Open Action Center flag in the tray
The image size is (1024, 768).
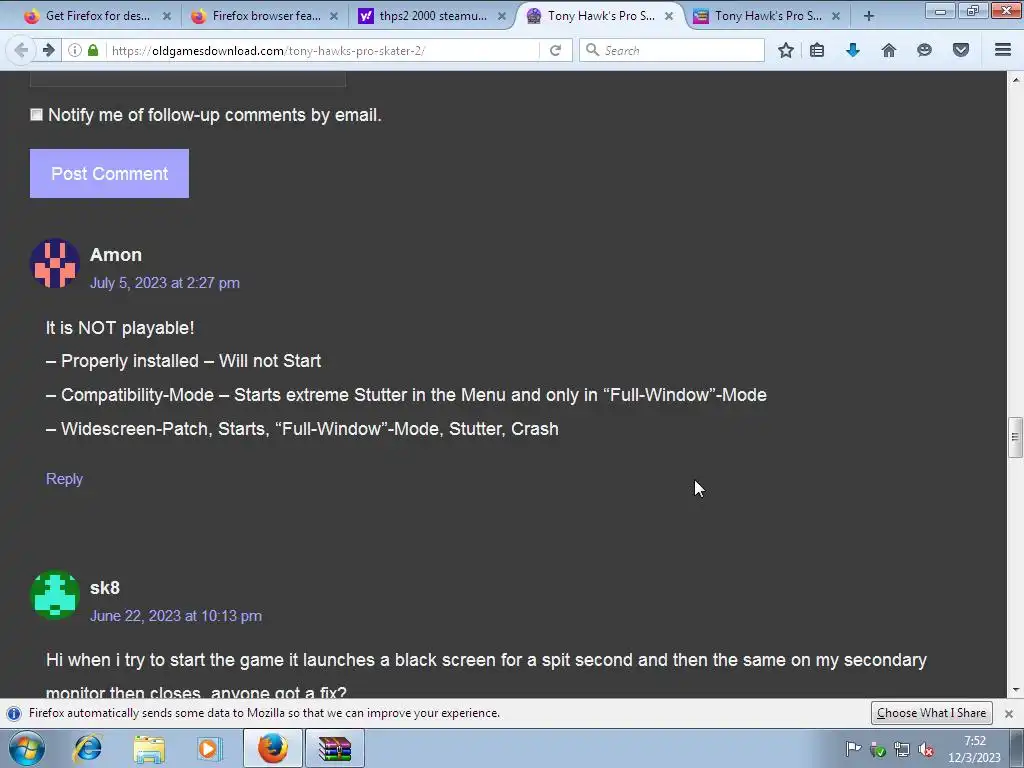point(853,749)
